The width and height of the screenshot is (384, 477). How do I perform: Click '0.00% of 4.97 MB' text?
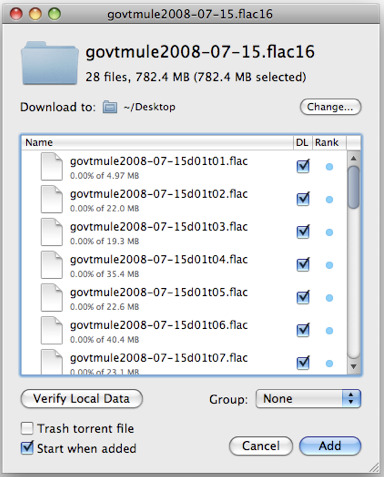click(x=104, y=176)
